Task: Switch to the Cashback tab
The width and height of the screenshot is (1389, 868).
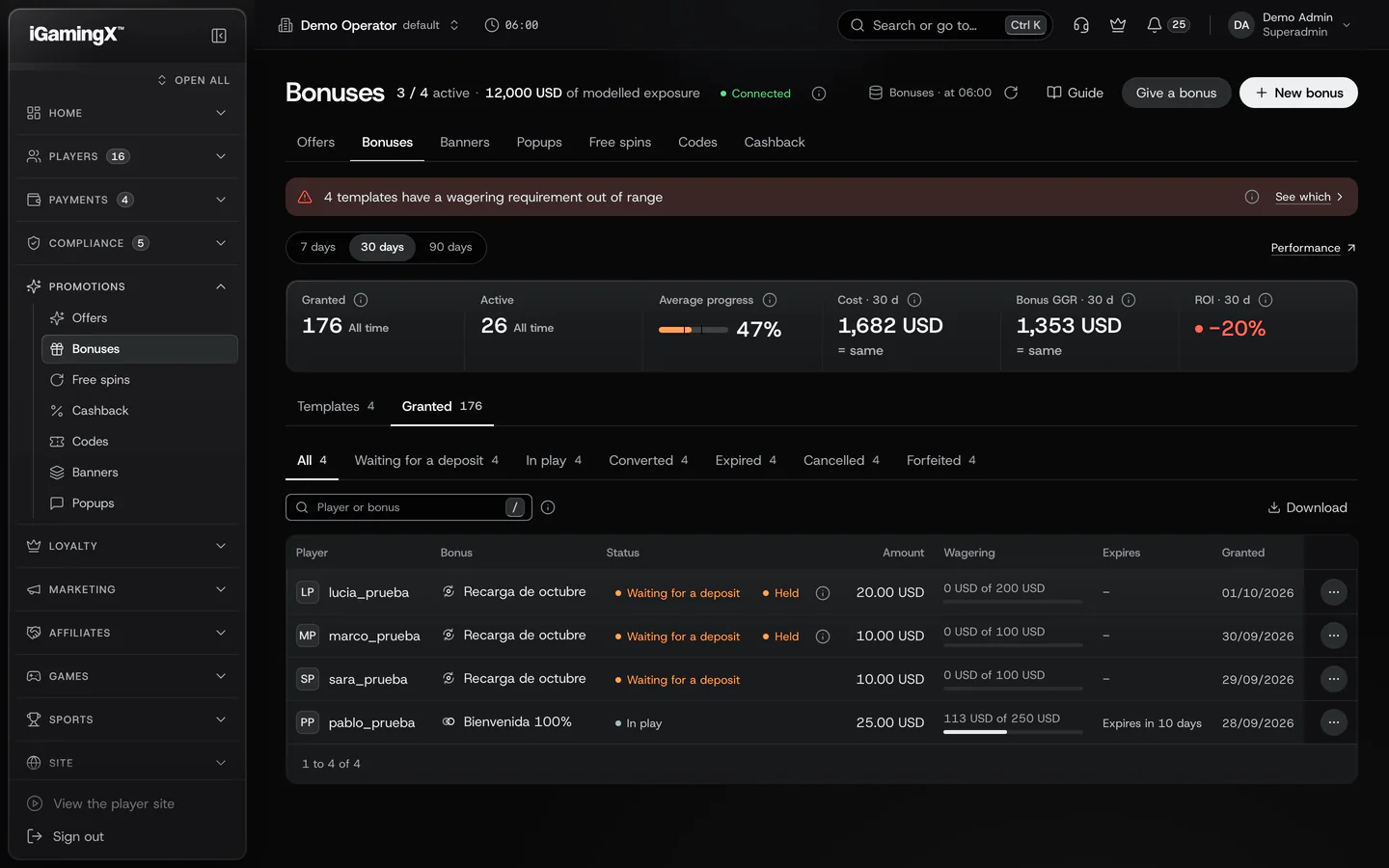Action: click(775, 143)
